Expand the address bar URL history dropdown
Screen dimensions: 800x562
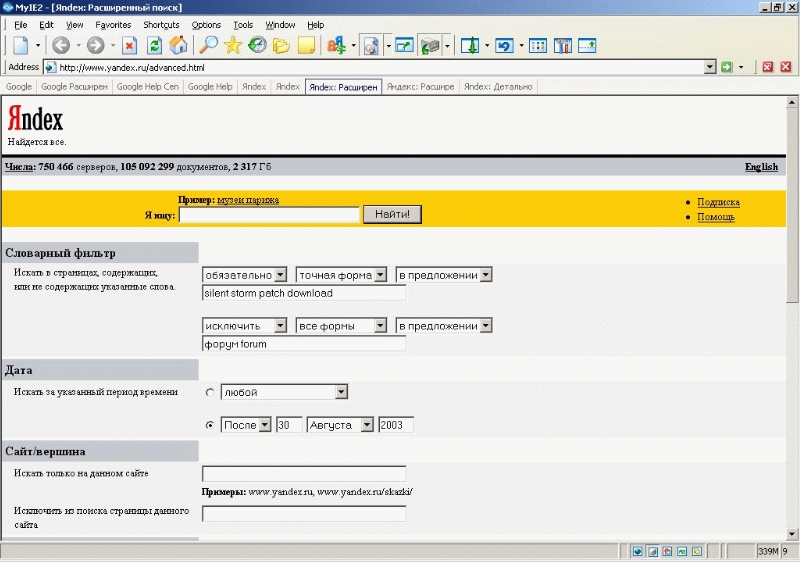coord(710,67)
